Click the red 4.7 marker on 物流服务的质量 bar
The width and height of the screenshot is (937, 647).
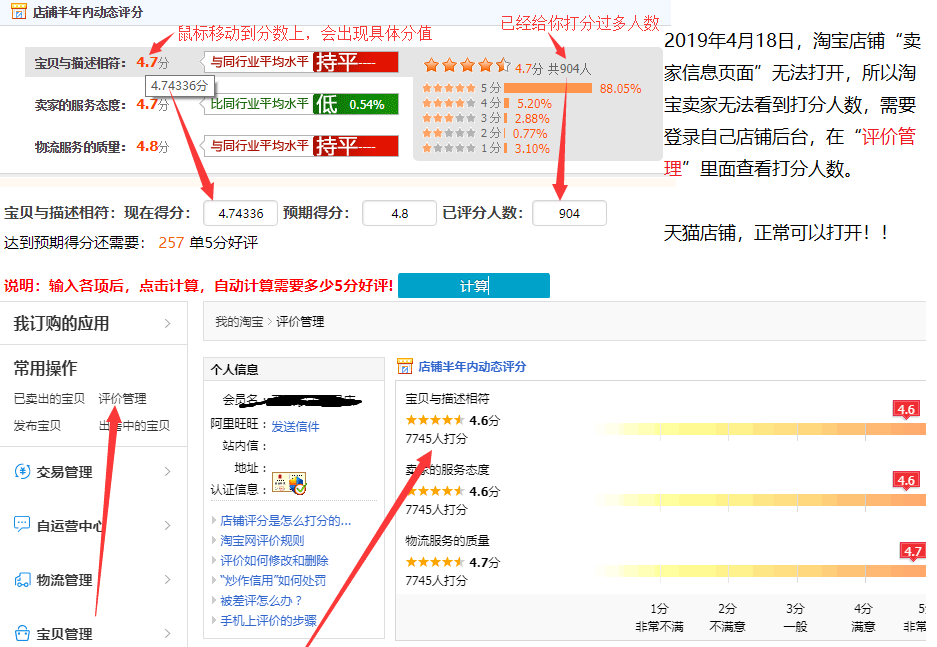tap(912, 551)
